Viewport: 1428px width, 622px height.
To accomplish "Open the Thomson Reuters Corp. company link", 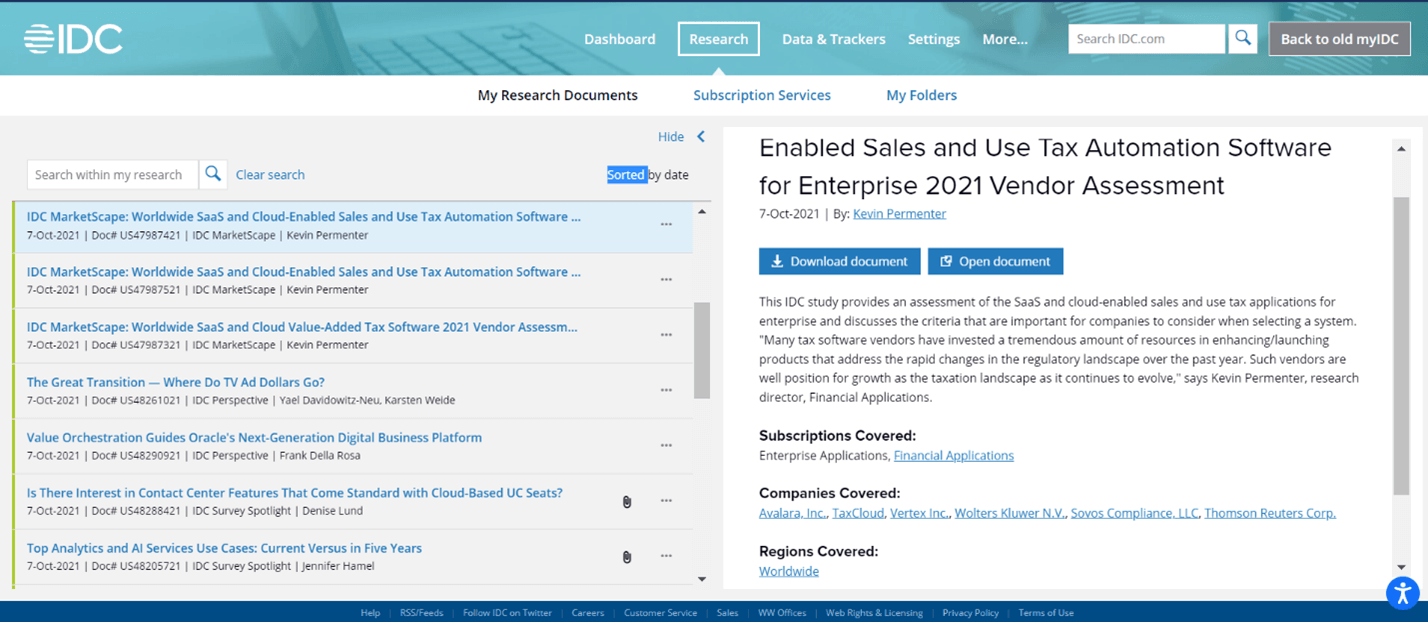I will (x=1270, y=513).
